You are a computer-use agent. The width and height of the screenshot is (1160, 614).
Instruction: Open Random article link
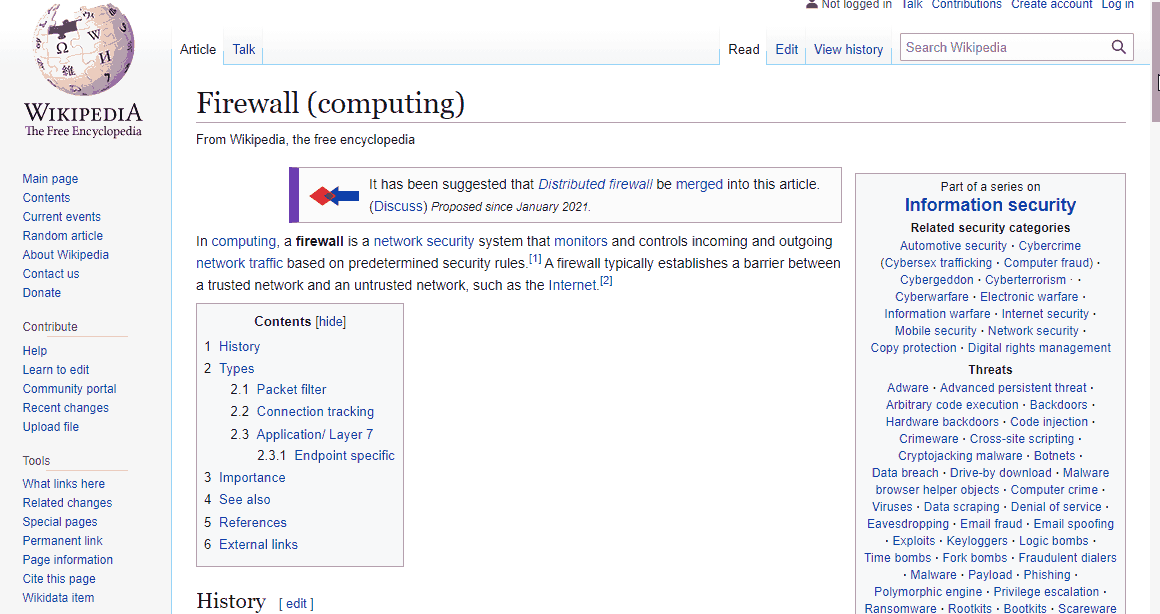pos(63,236)
